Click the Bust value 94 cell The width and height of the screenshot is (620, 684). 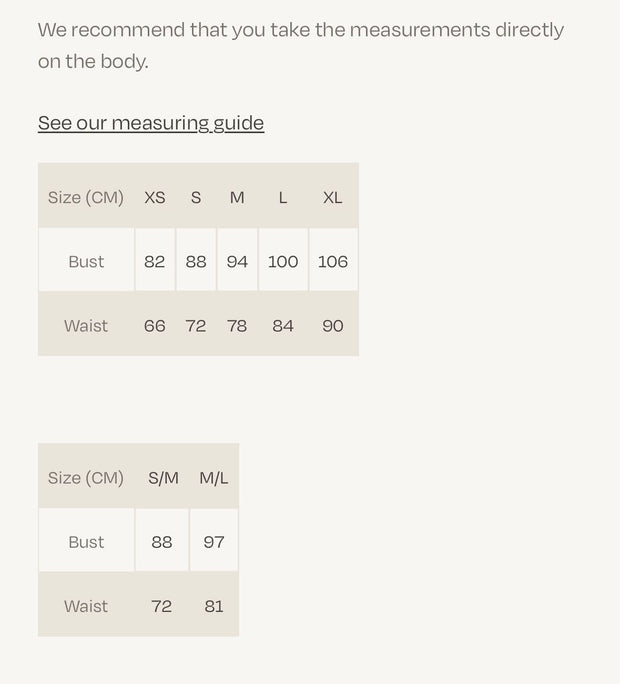point(237,261)
